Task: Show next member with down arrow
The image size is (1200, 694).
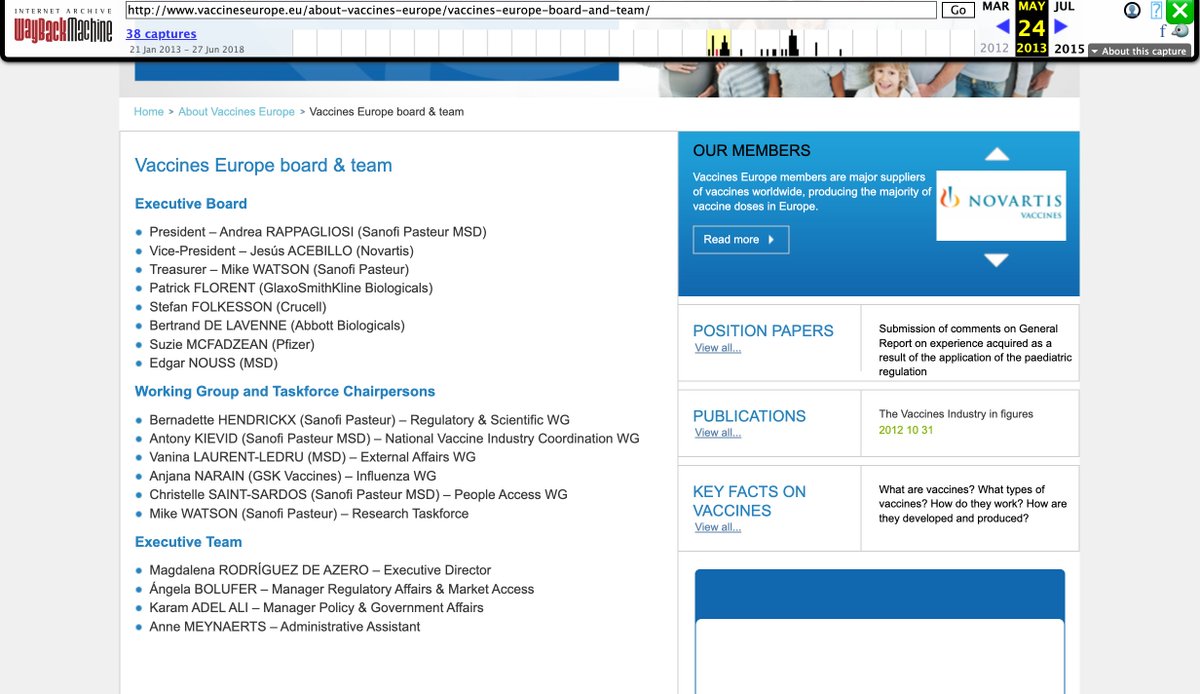Action: click(997, 260)
